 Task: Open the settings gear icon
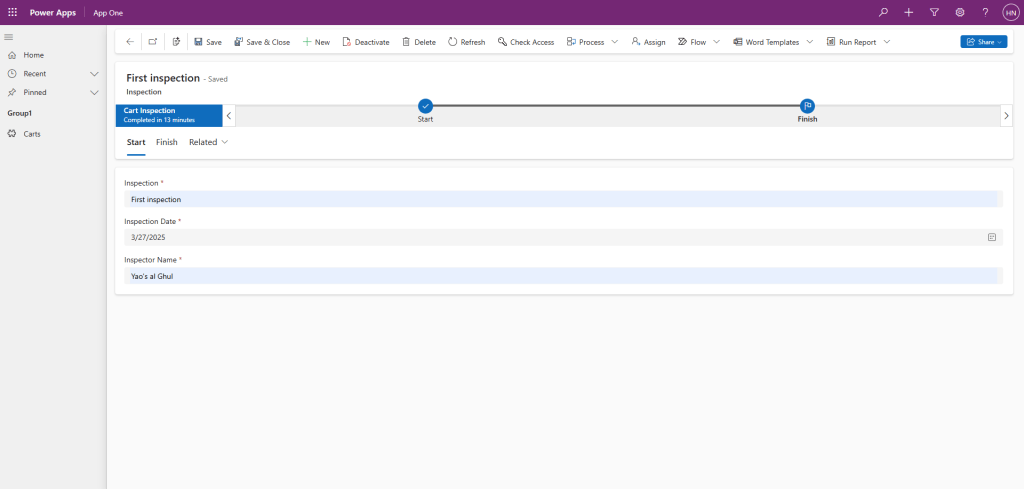[x=960, y=12]
